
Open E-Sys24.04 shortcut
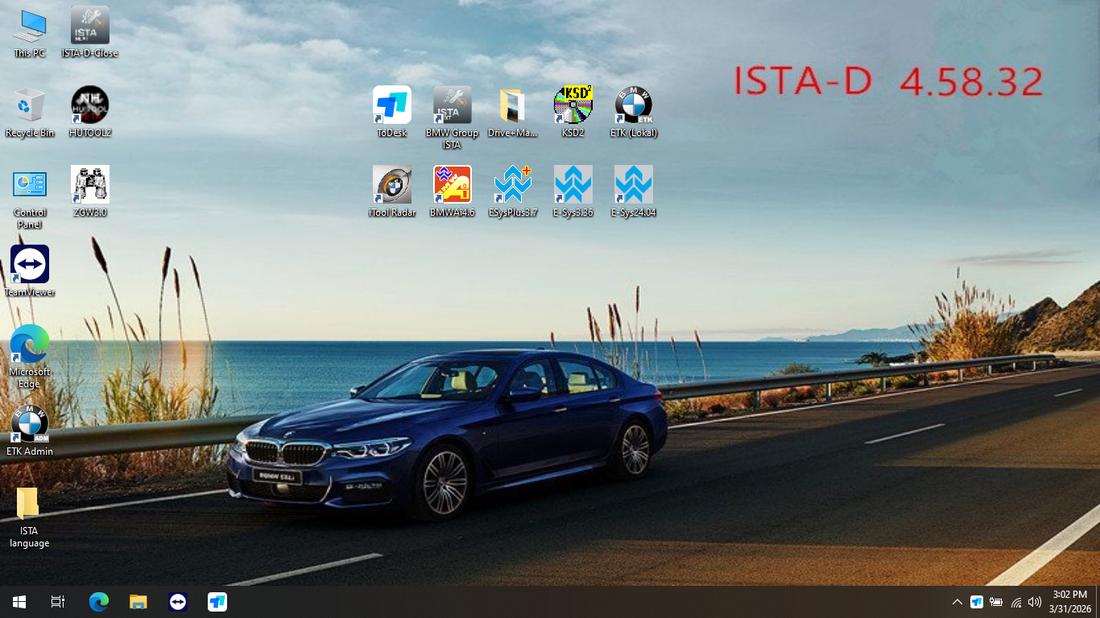tap(633, 192)
